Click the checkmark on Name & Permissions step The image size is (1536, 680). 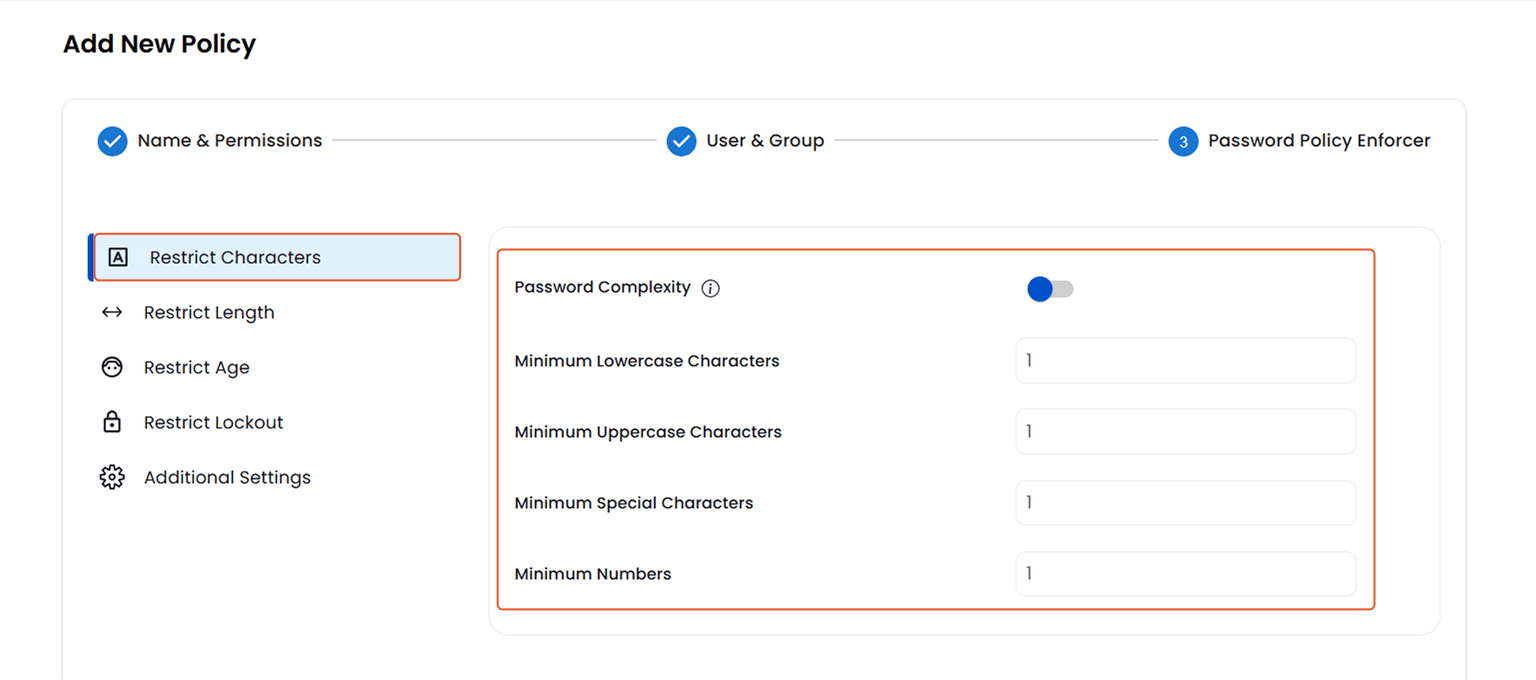(112, 141)
